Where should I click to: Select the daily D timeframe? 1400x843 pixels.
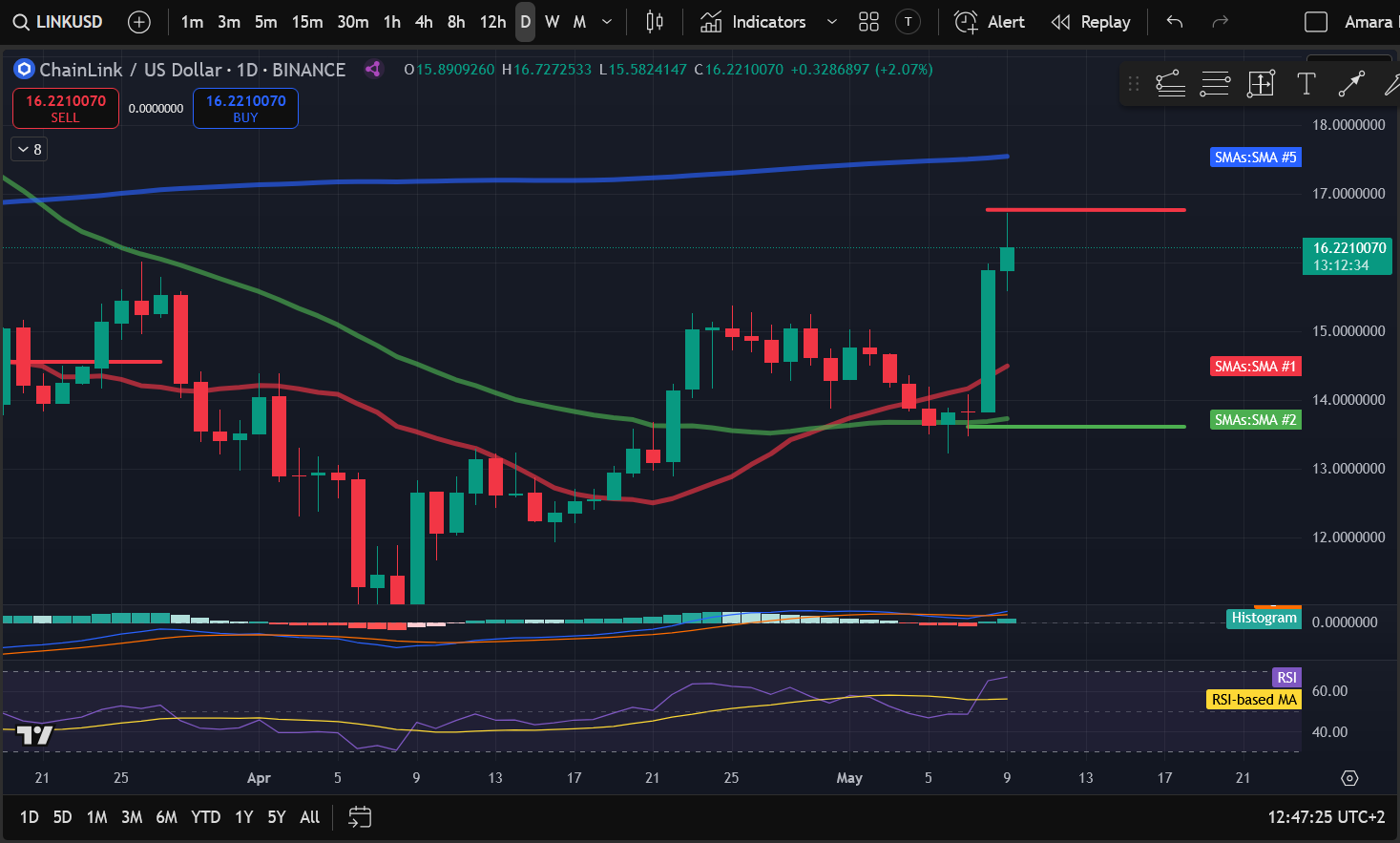pos(526,22)
